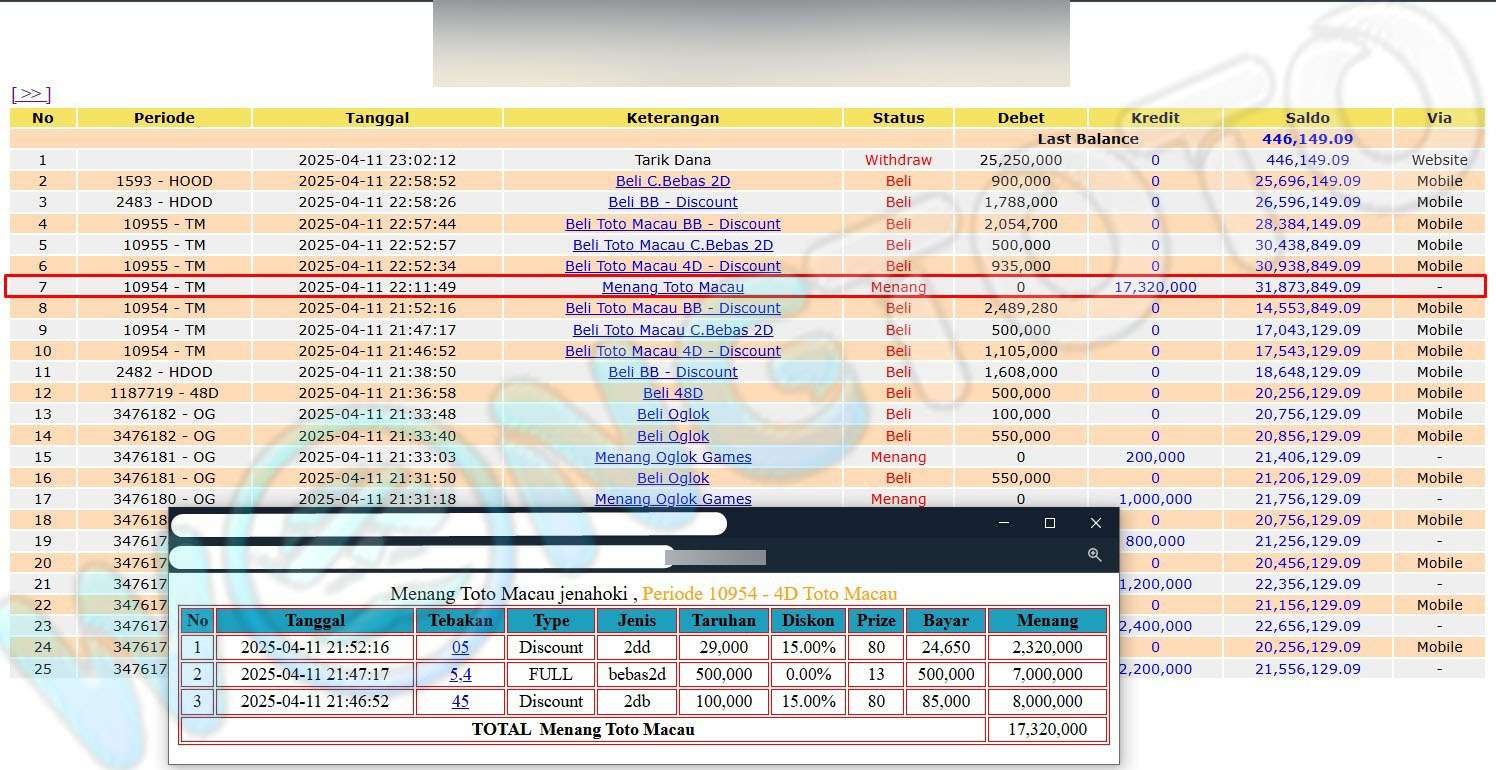Minimize the Menang Toto Macau popup window
Screen dimensions: 1496x770
click(1004, 523)
